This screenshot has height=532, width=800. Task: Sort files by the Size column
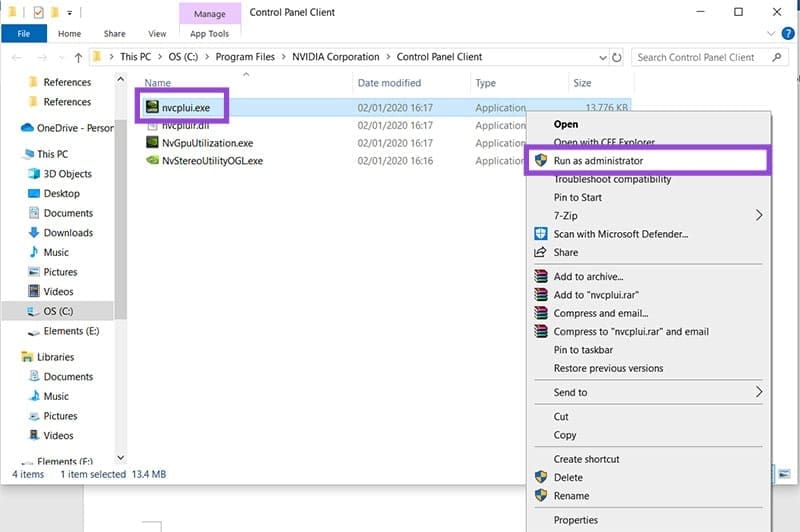pyautogui.click(x=582, y=83)
